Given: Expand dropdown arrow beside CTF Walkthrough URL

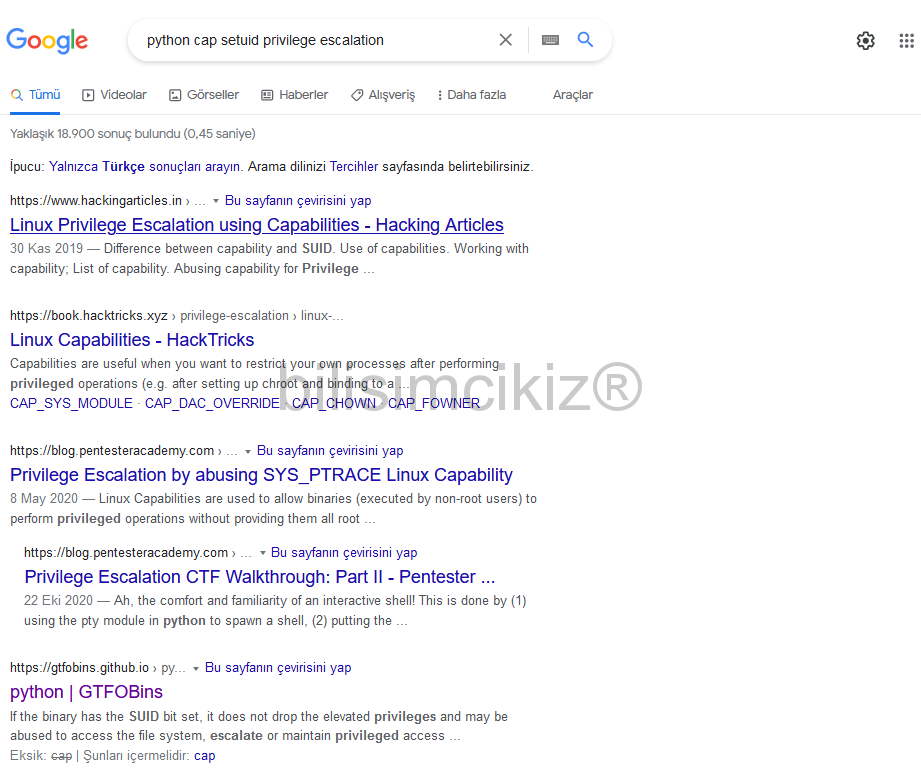Looking at the screenshot, I should [263, 553].
